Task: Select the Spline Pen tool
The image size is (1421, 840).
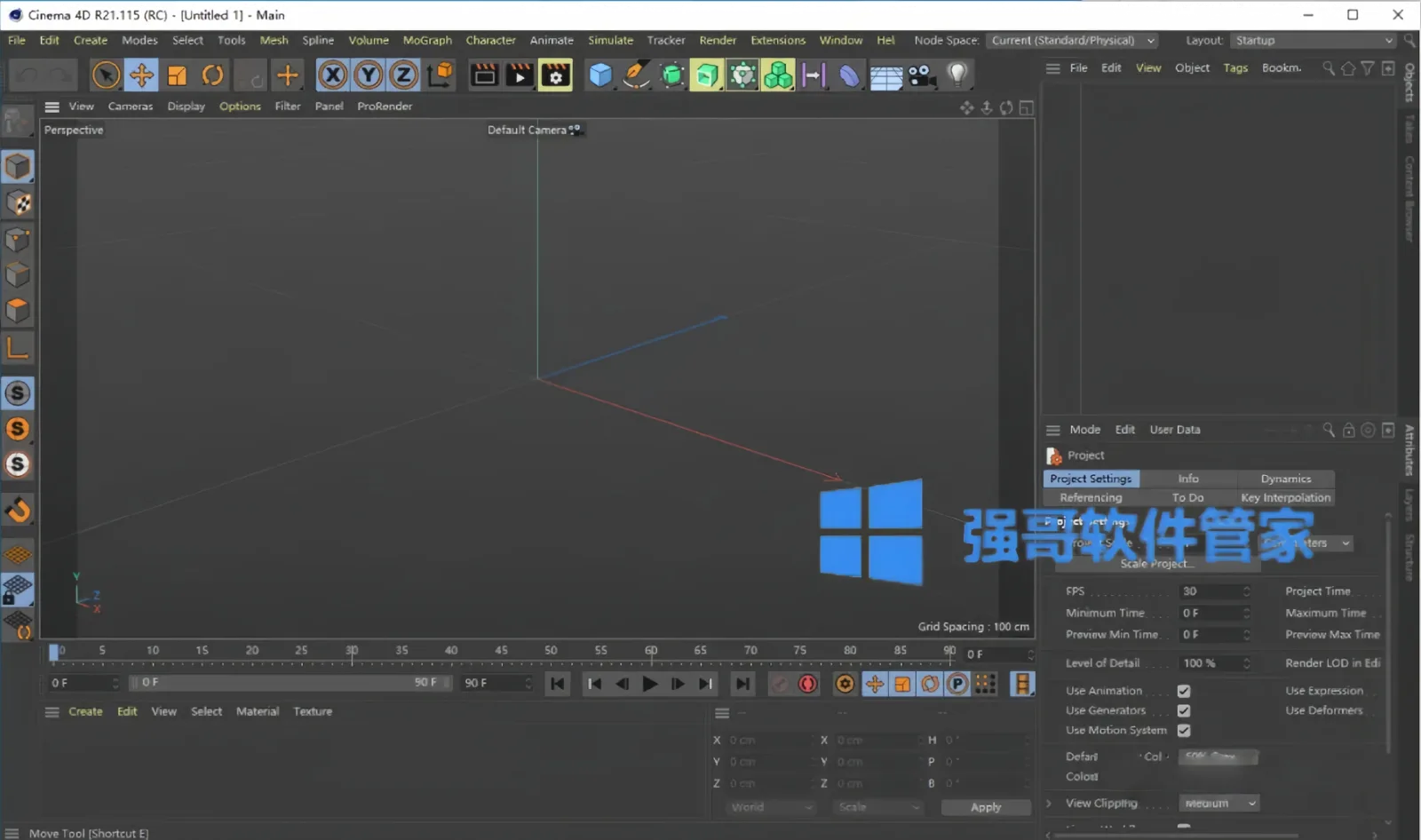Action: coord(636,75)
